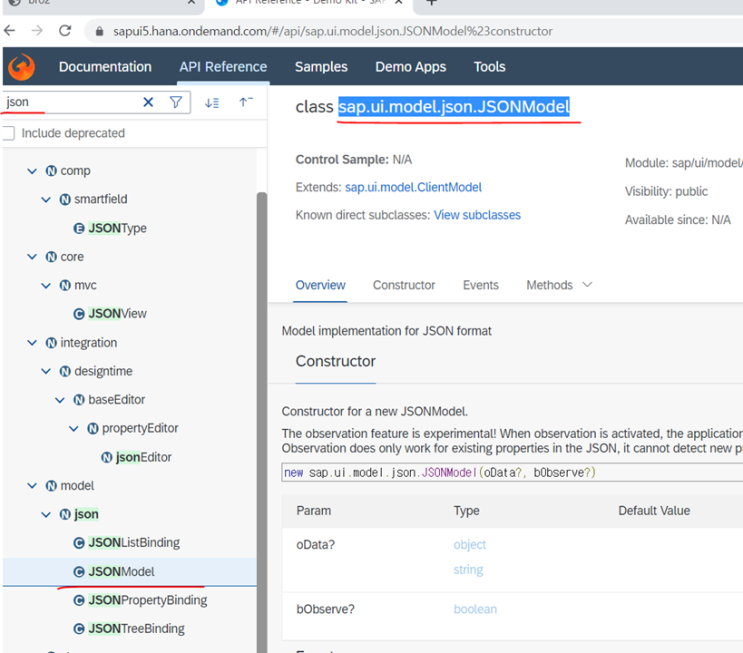Clear the json search with X icon
The image size is (743, 653).
pos(148,102)
